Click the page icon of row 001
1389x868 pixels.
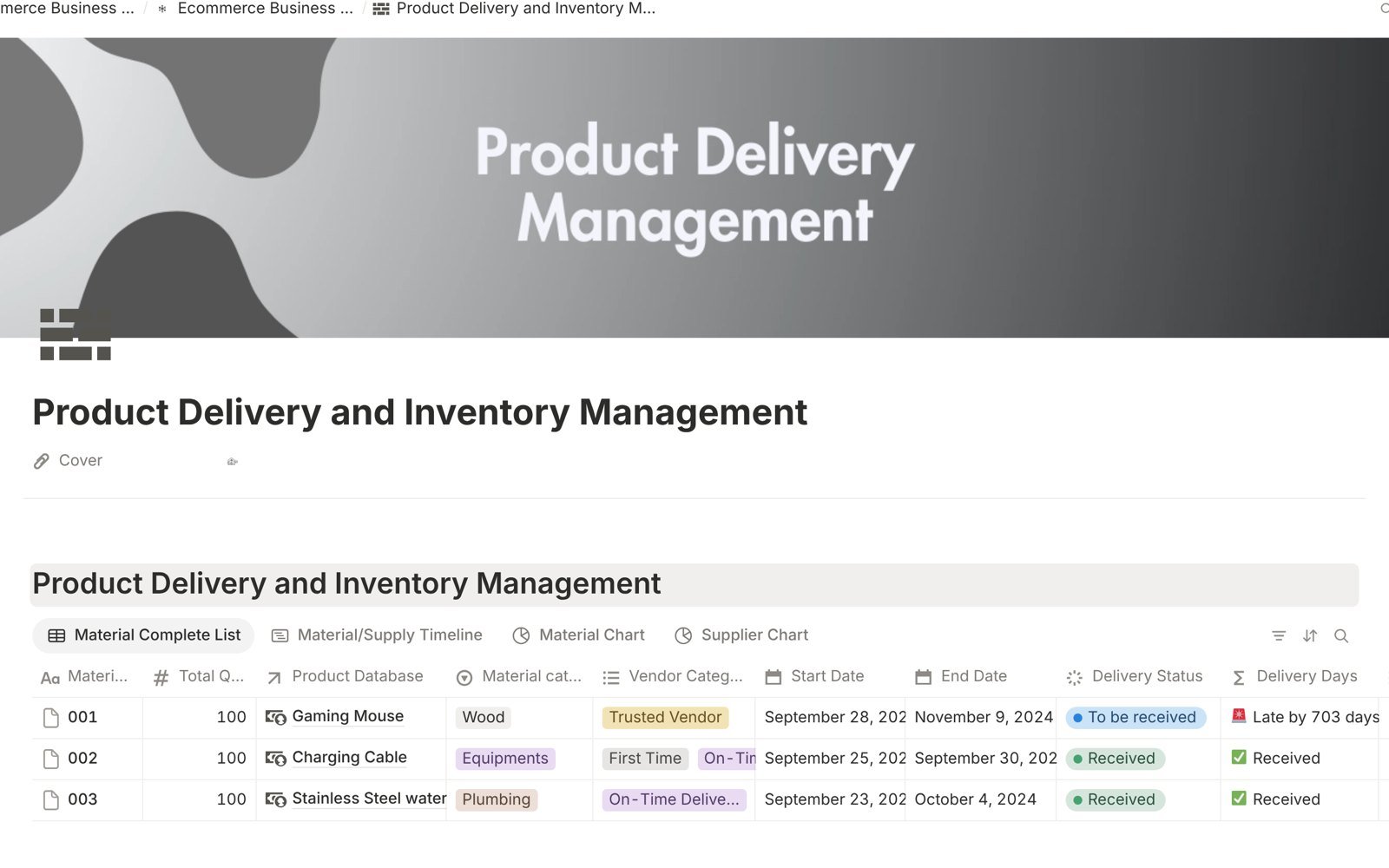(51, 718)
